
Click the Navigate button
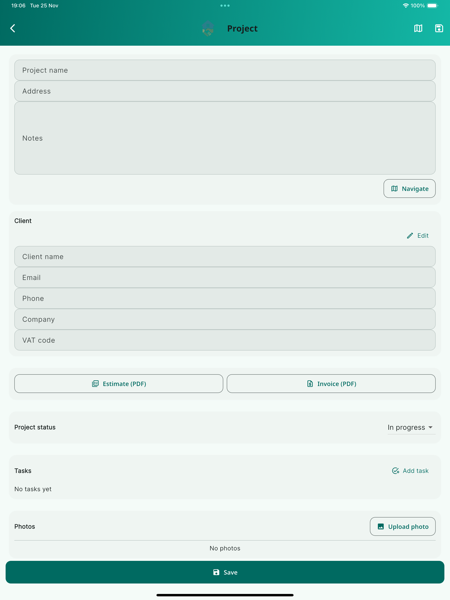tap(409, 189)
